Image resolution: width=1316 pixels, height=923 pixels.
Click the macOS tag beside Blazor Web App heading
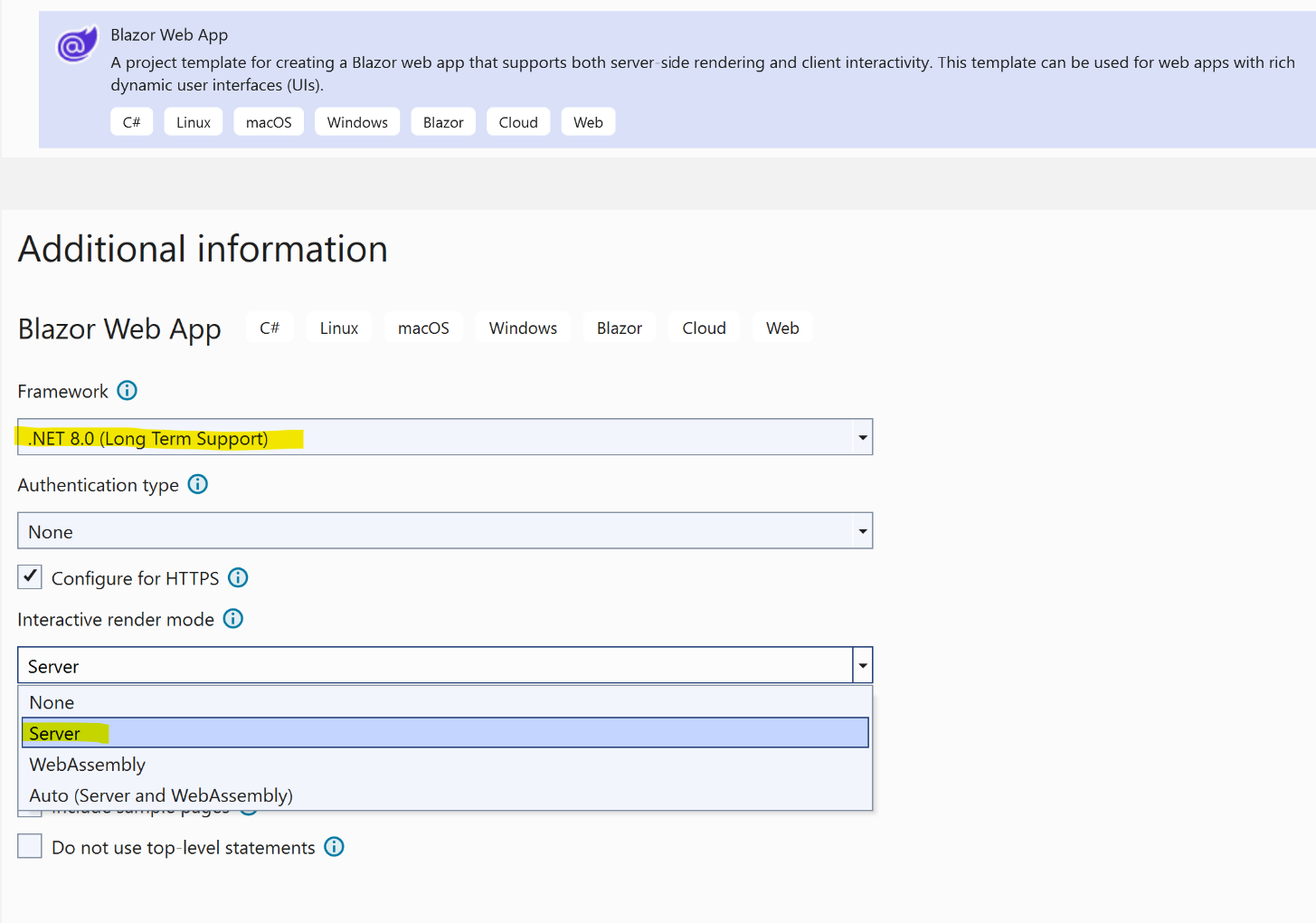coord(423,328)
